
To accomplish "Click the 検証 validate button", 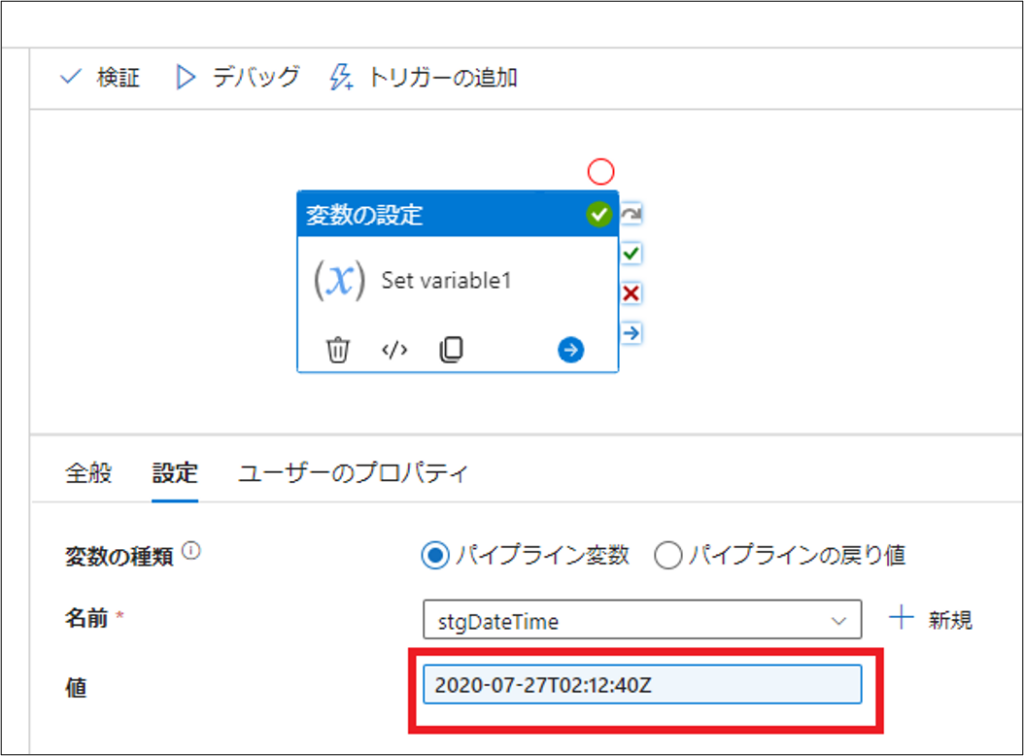I will (x=100, y=78).
